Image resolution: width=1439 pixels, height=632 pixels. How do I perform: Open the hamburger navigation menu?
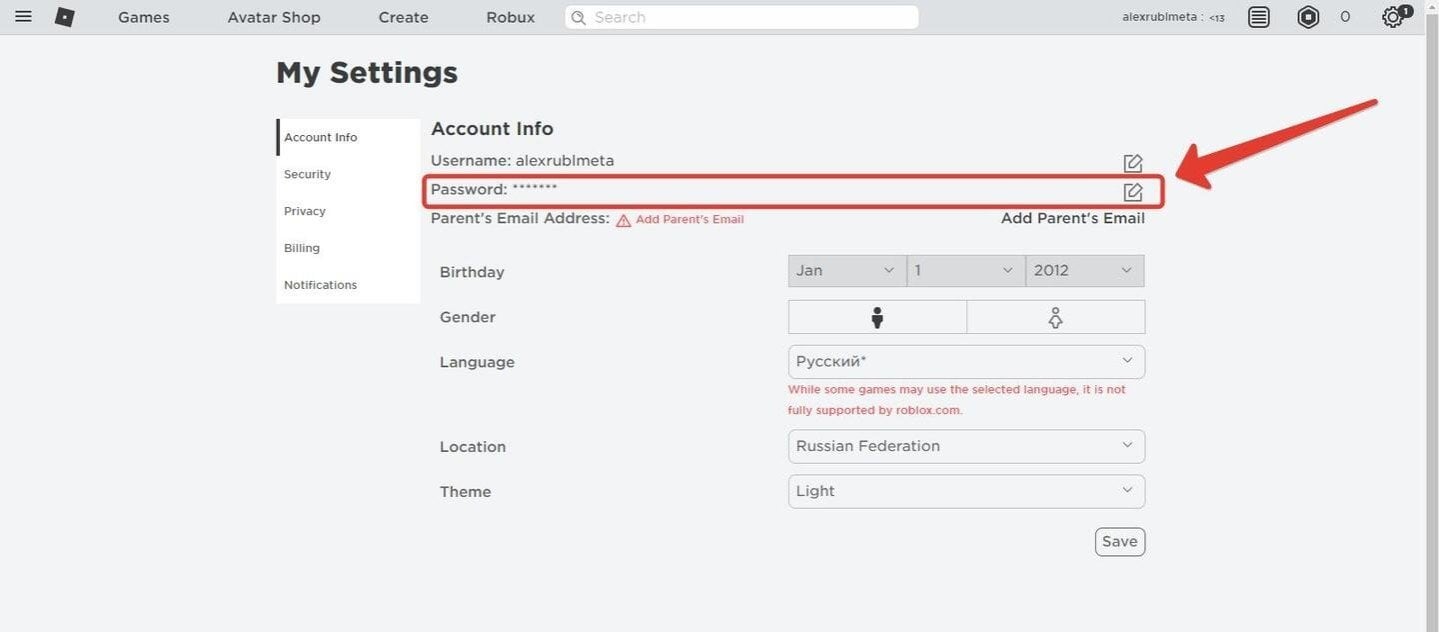tap(23, 17)
